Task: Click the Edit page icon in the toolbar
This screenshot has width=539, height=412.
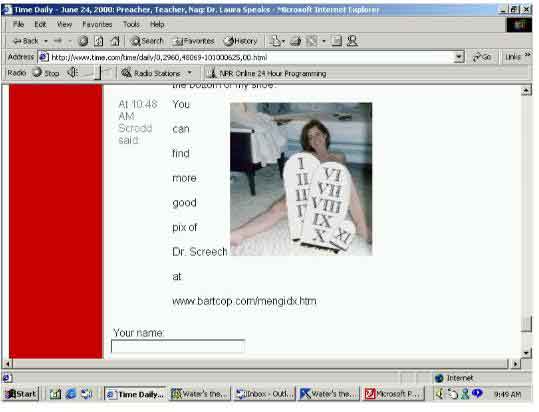Action: pyautogui.click(x=312, y=41)
